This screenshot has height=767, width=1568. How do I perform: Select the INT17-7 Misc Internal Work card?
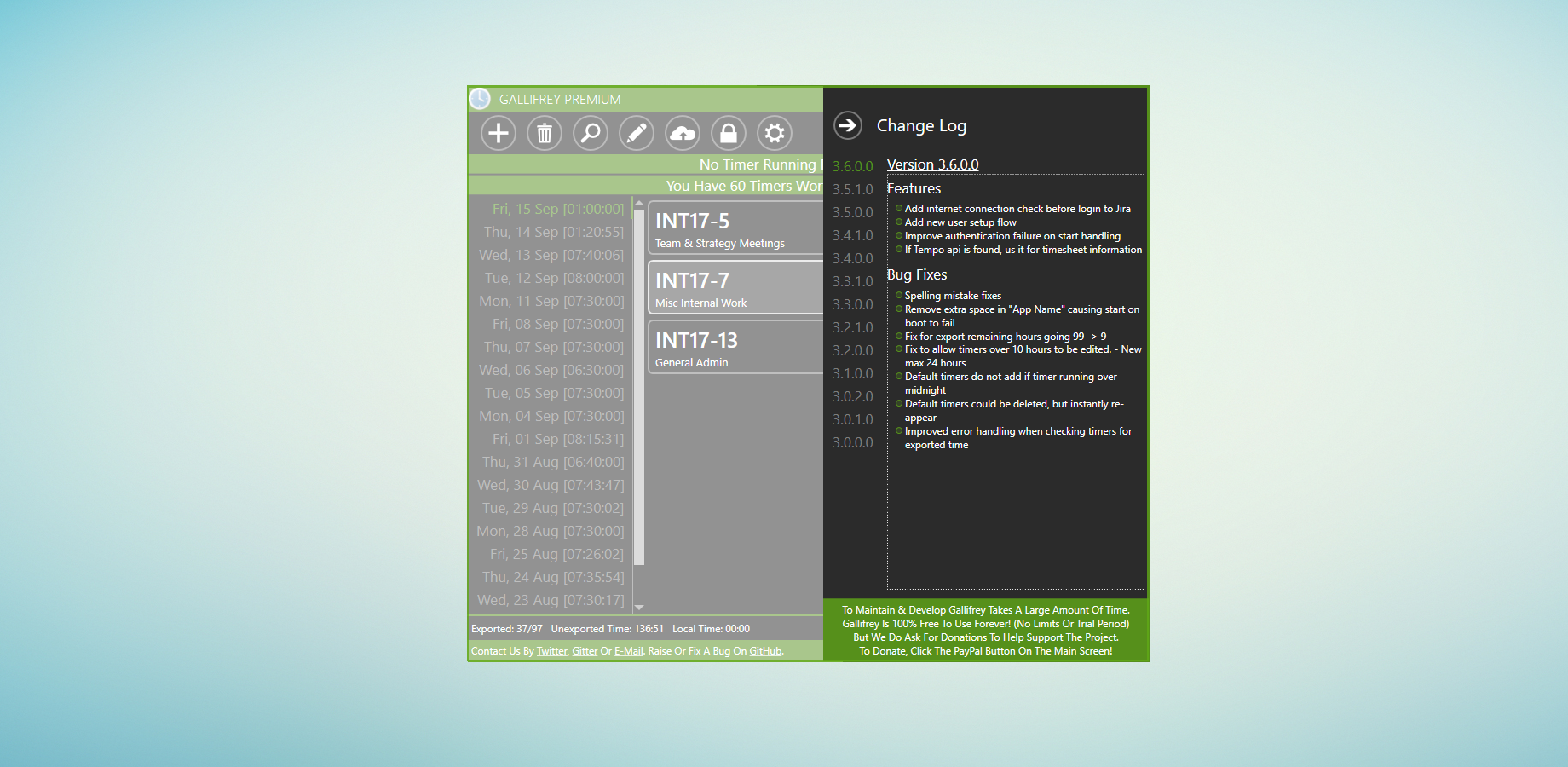click(x=735, y=287)
